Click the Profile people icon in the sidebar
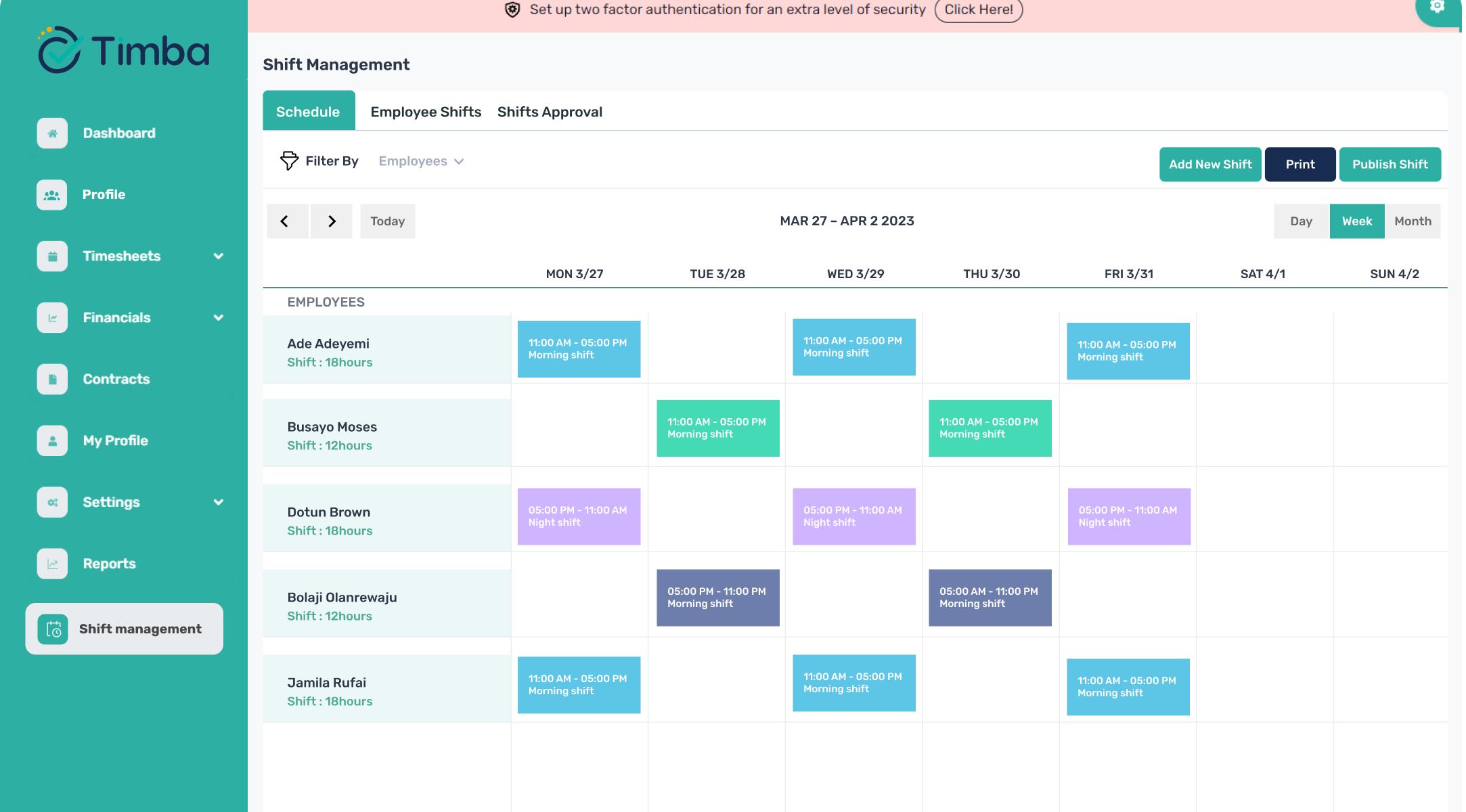The width and height of the screenshot is (1466, 812). point(52,195)
